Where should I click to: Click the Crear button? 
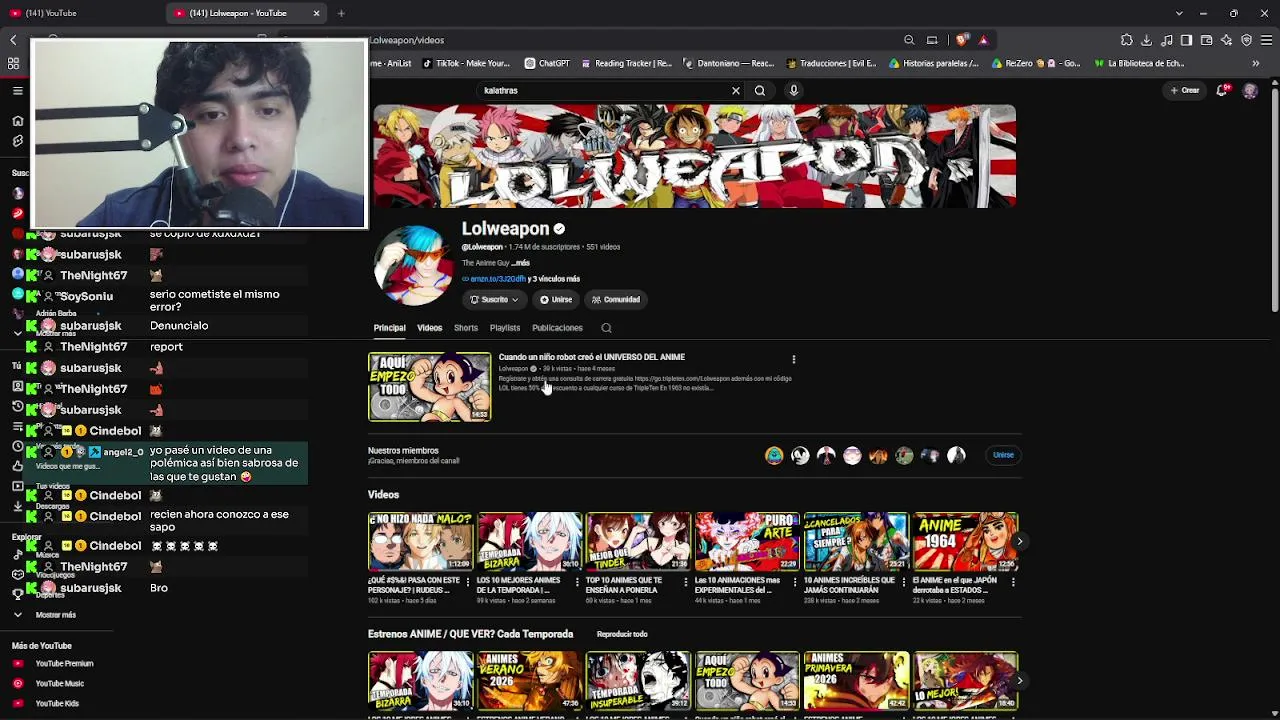click(1185, 91)
